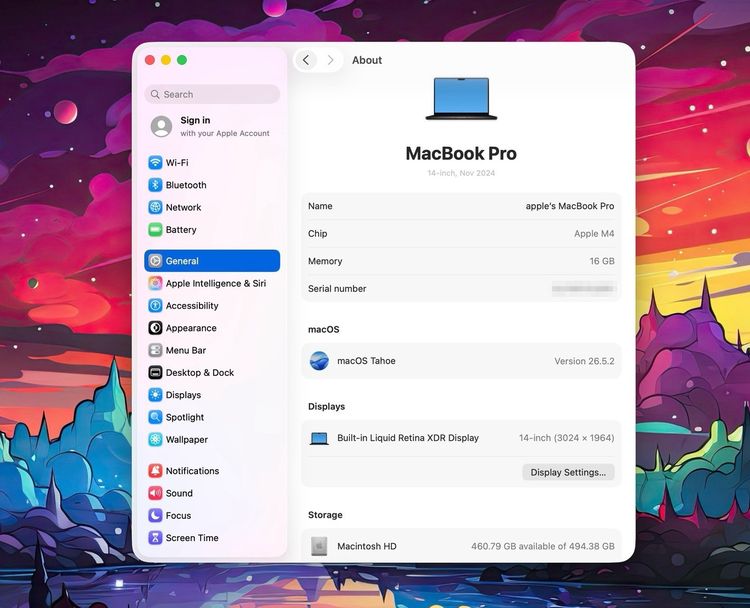Select the Network globe icon

point(155,207)
